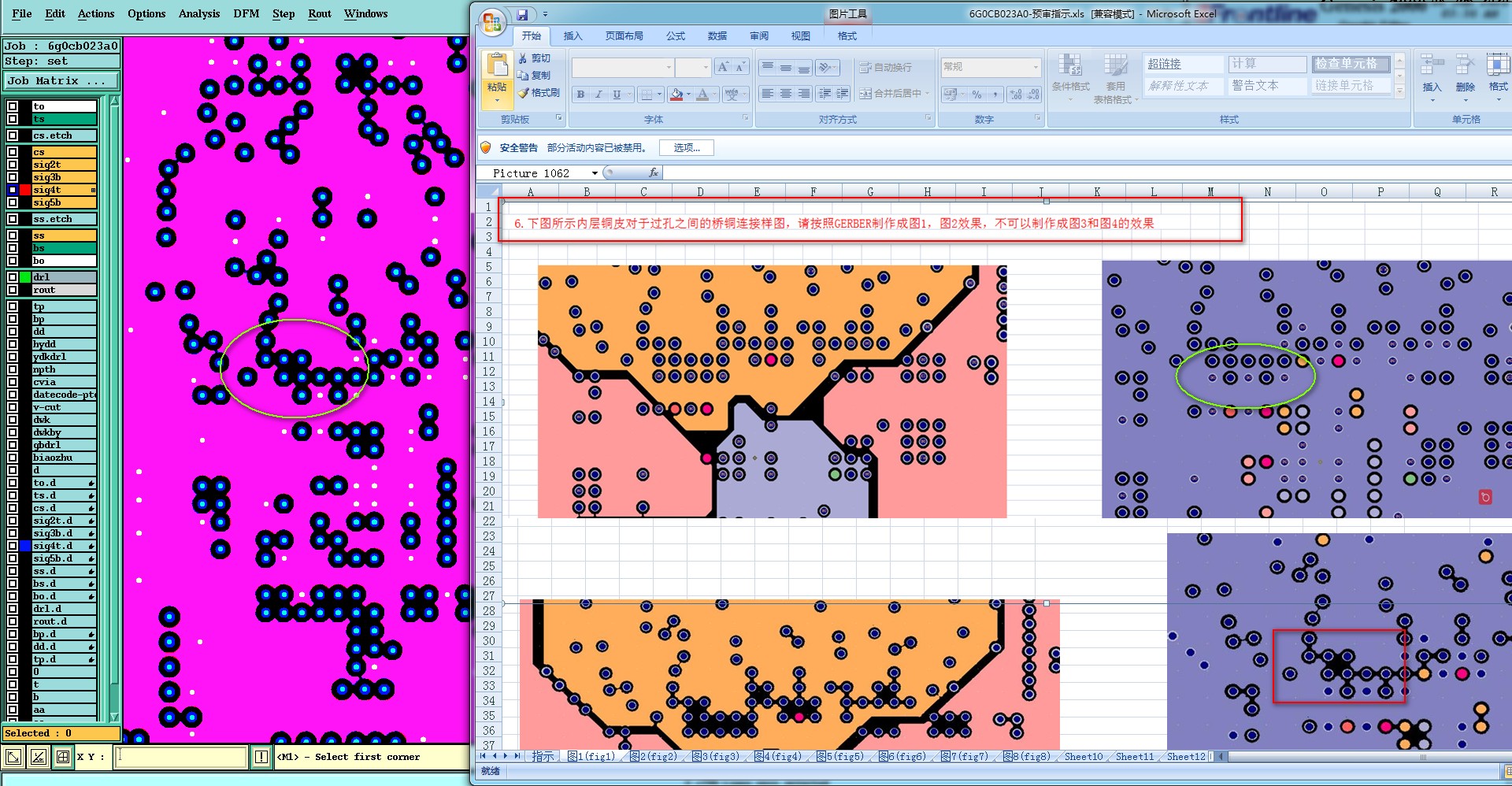Viewport: 1512px width, 786px height.
Task: Open the 条件格式 conditional formatting button
Action: (1070, 77)
